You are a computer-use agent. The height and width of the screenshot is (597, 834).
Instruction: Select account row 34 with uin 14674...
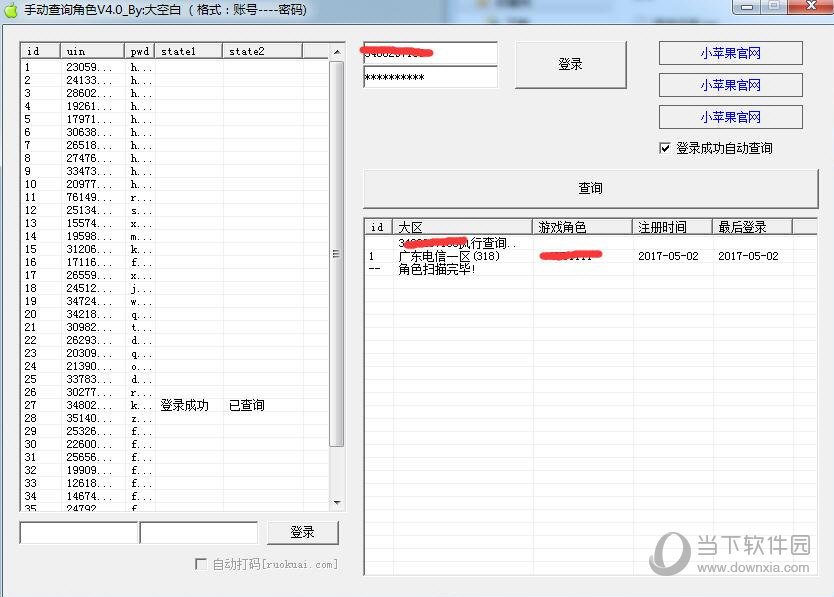(x=174, y=496)
